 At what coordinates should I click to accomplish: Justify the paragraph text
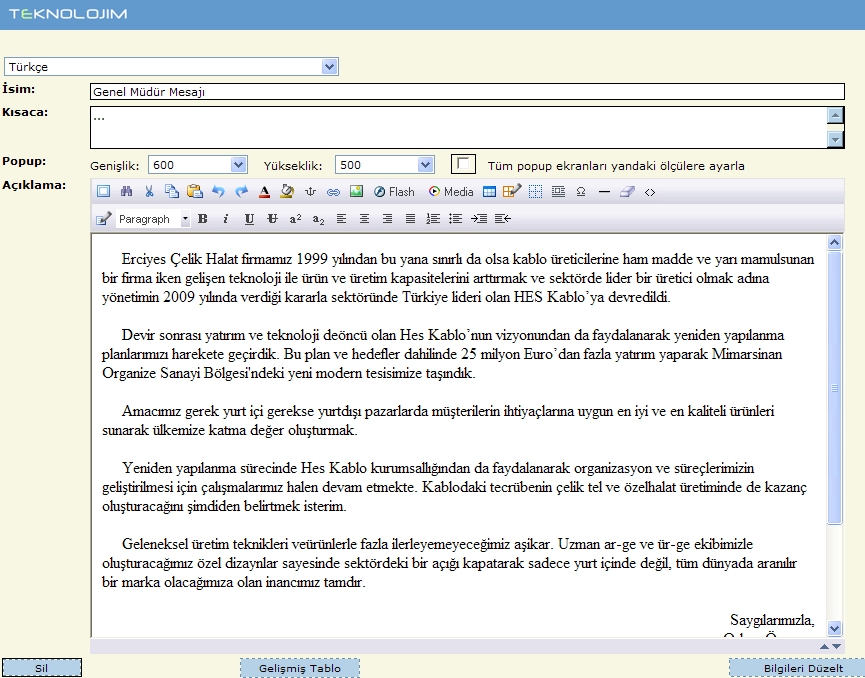tap(410, 219)
